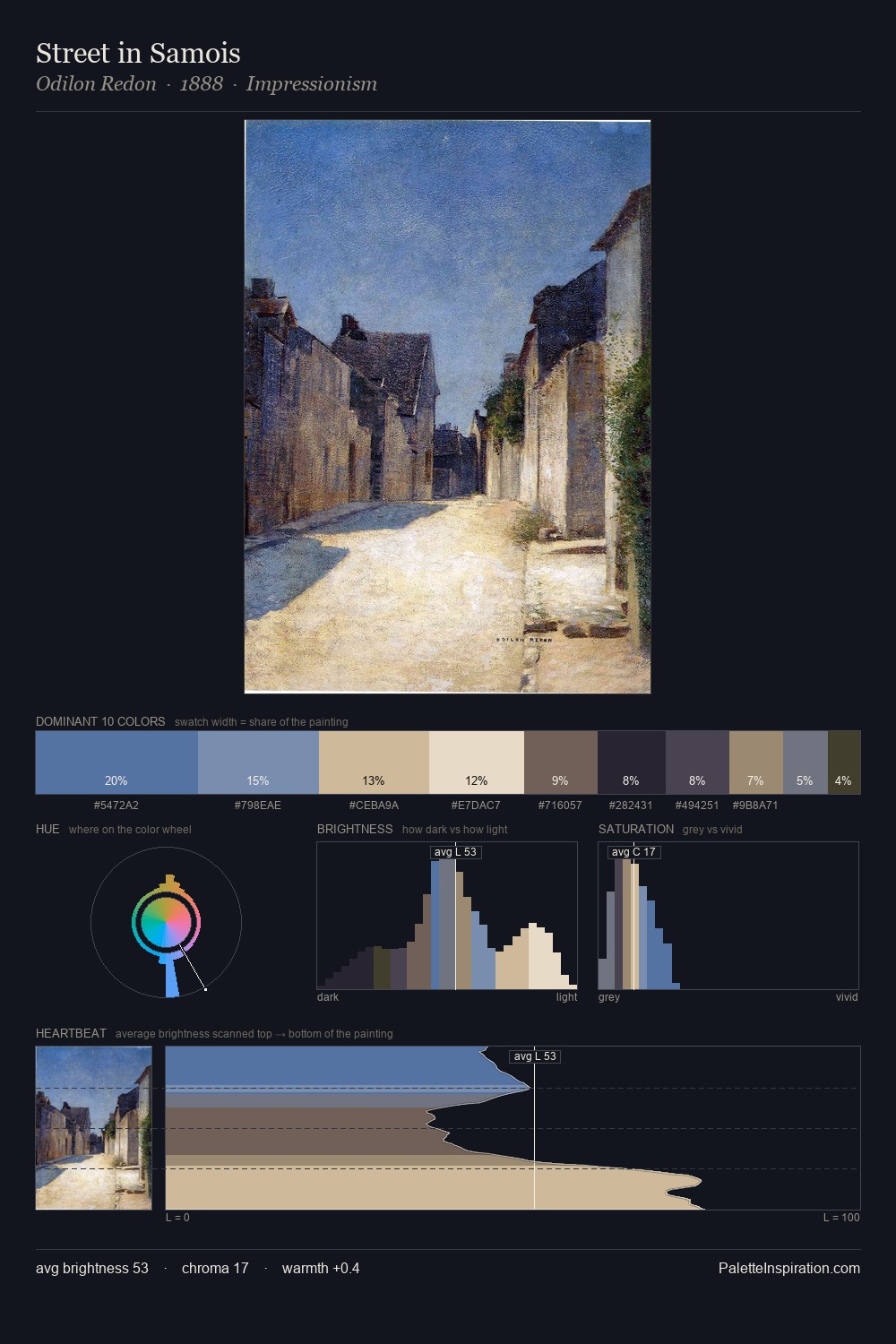Click the L = 100 axis label
Image resolution: width=896 pixels, height=1344 pixels.
[841, 1218]
